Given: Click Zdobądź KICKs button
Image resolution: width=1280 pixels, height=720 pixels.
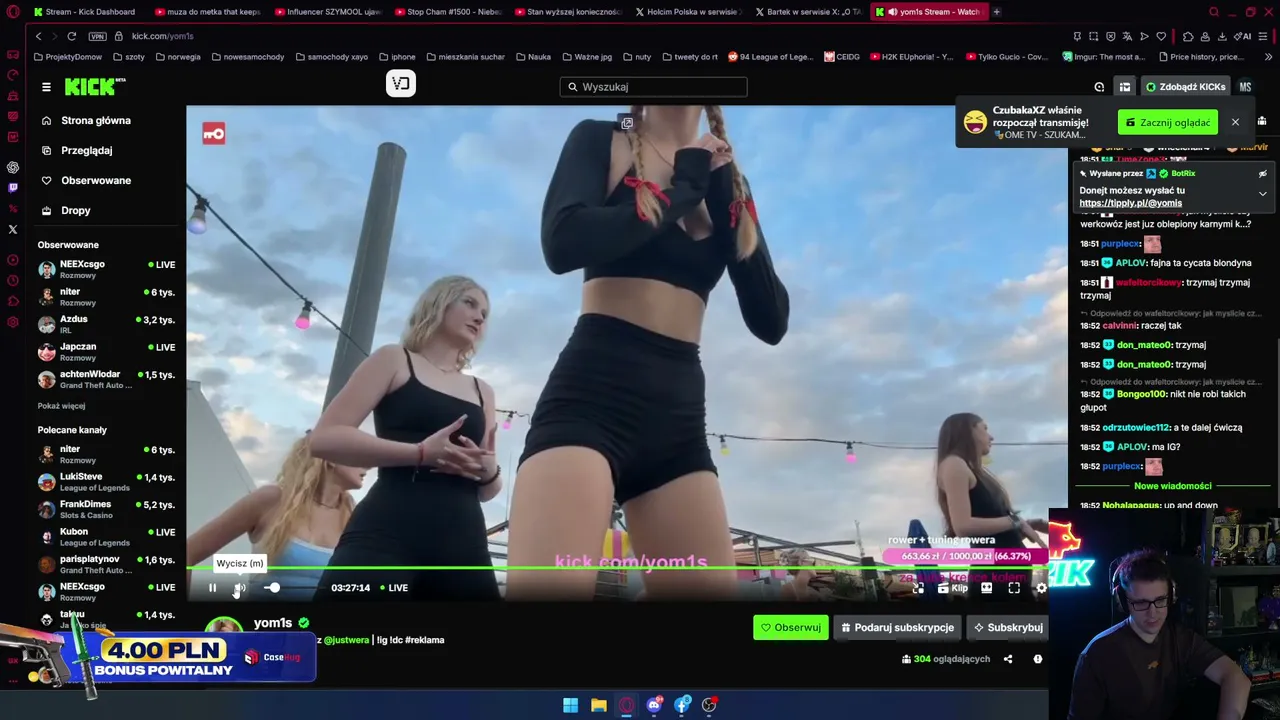Looking at the screenshot, I should (1185, 87).
